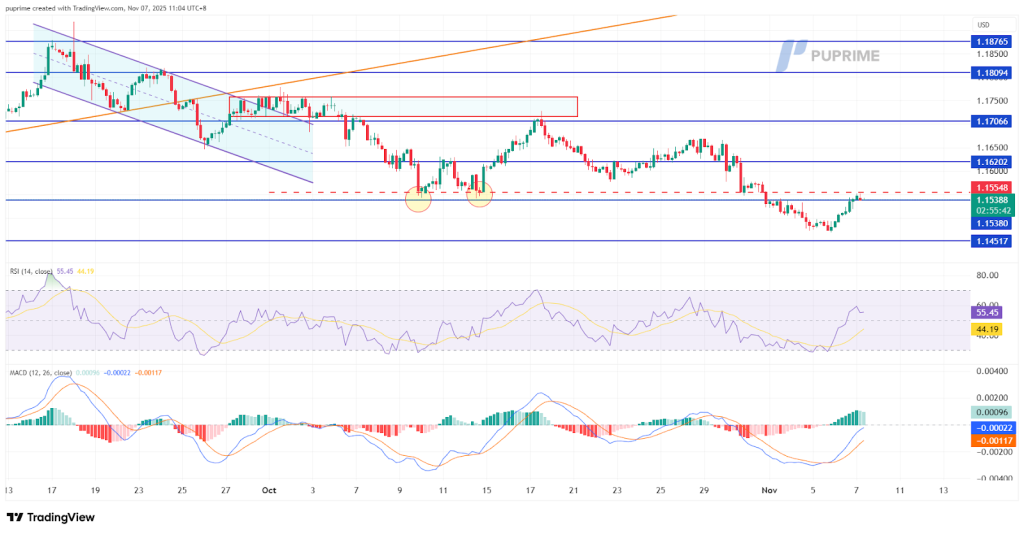
Task: Select the red rectangle resistance zone
Action: coord(403,106)
